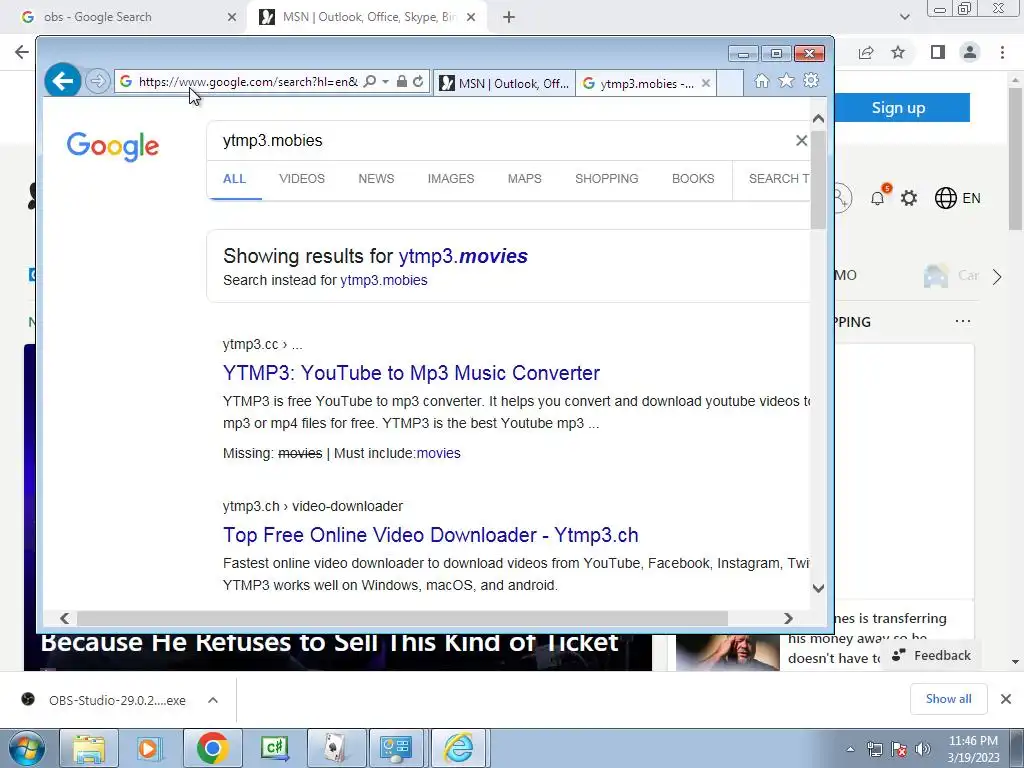Open the Windows Start button
Image resolution: width=1024 pixels, height=768 pixels.
tap(27, 748)
